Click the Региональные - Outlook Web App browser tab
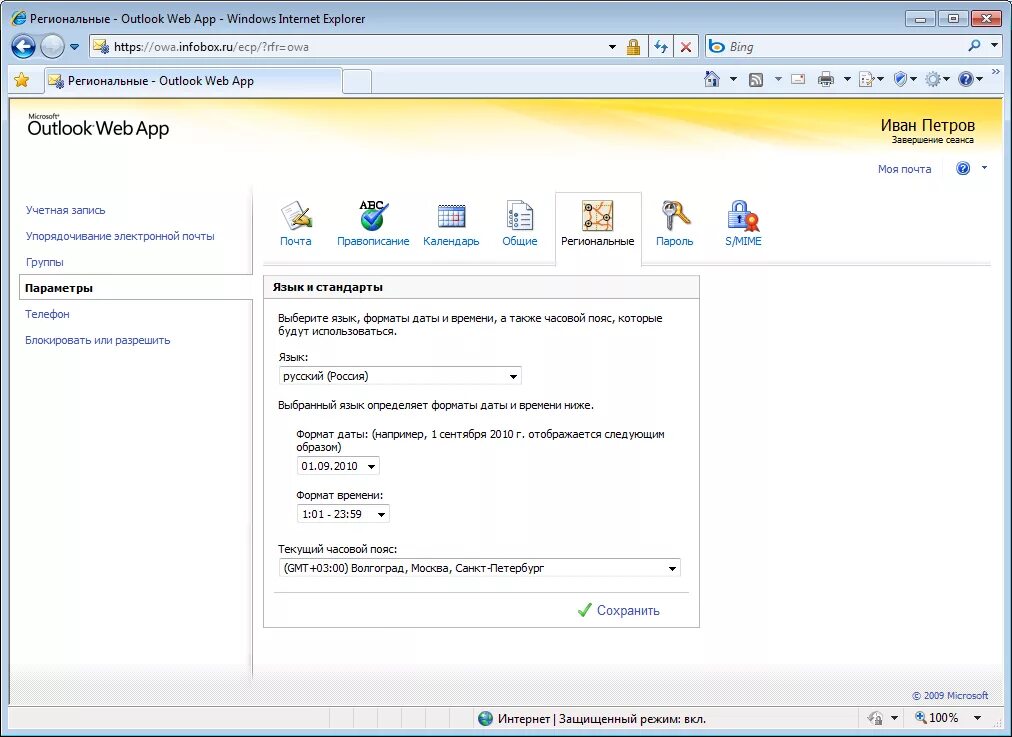The height and width of the screenshot is (737, 1012). point(192,81)
